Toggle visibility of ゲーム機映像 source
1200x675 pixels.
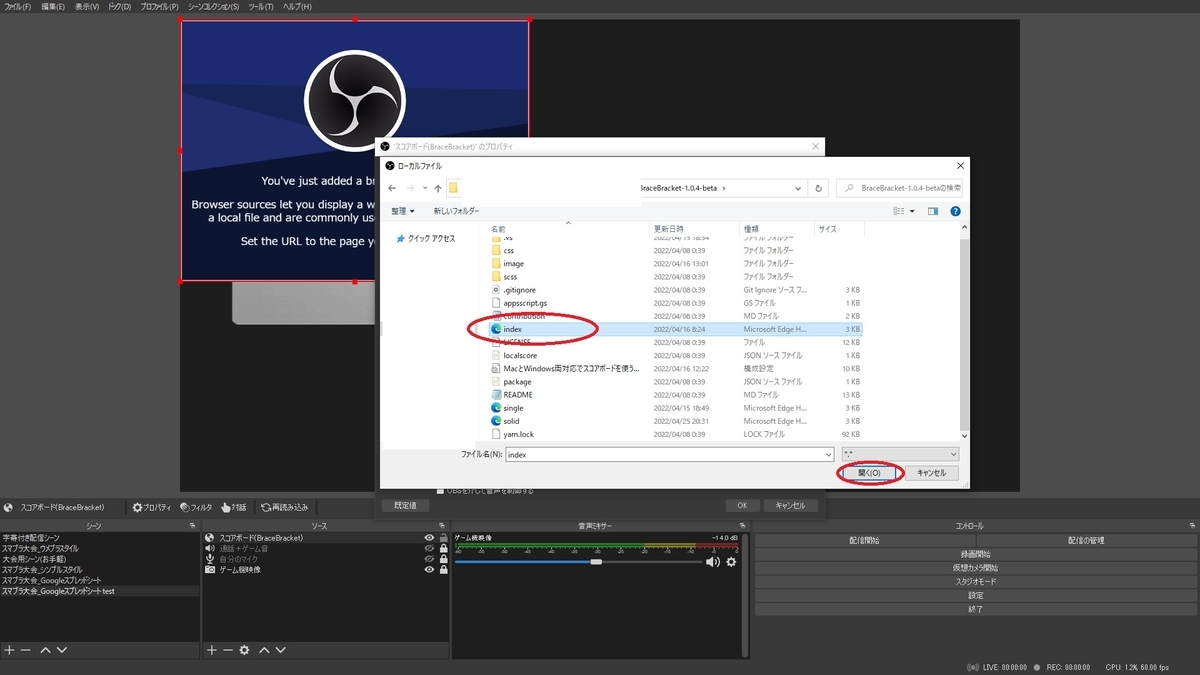click(429, 569)
